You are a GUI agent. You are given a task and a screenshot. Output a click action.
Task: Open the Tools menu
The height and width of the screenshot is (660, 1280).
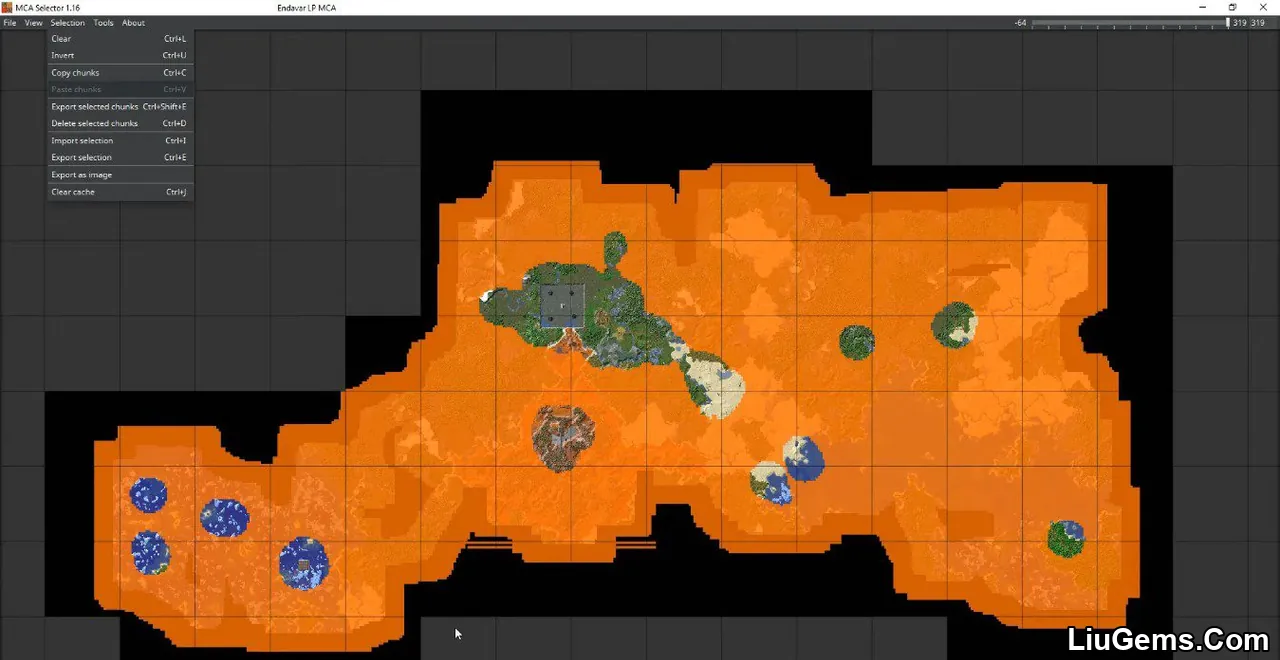(x=104, y=23)
